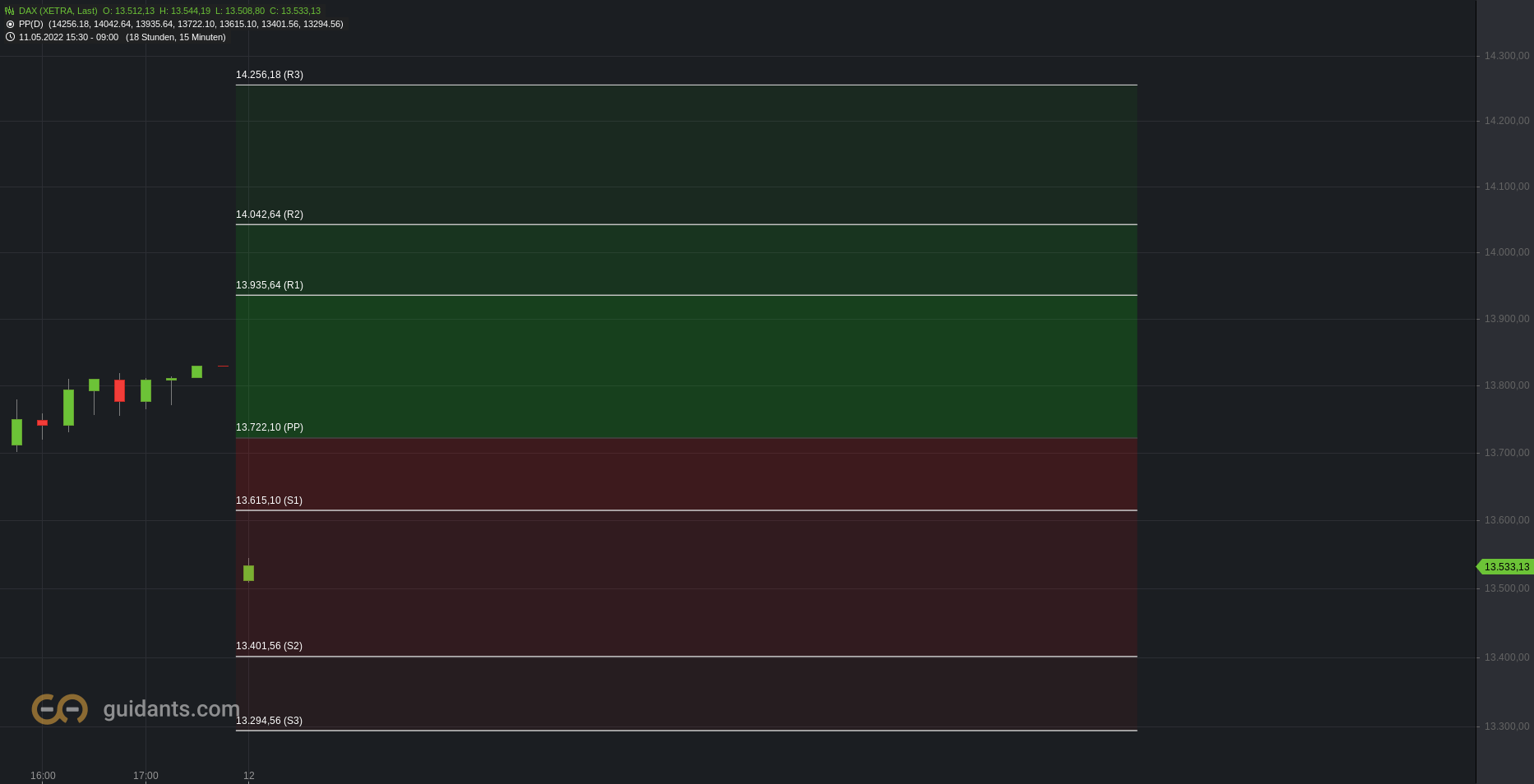Select the 13.401,56 (S2) support label
Viewport: 1534px width, 784px height.
tap(269, 646)
